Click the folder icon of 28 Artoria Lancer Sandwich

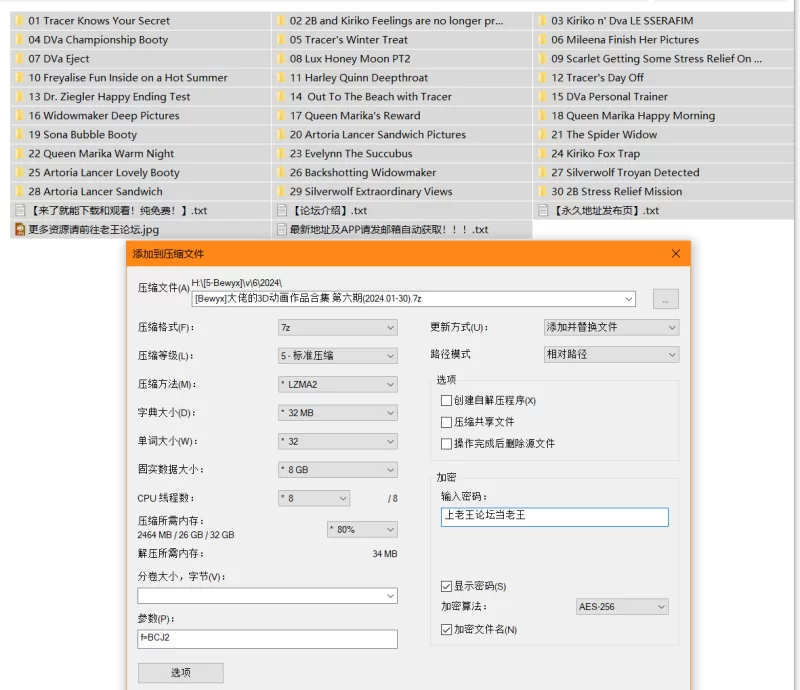20,191
